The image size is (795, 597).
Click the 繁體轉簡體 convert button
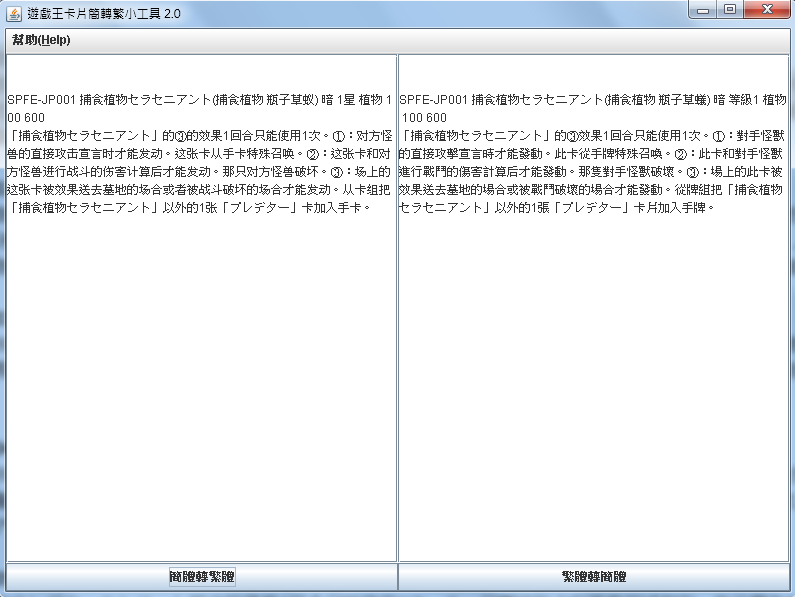click(x=594, y=577)
